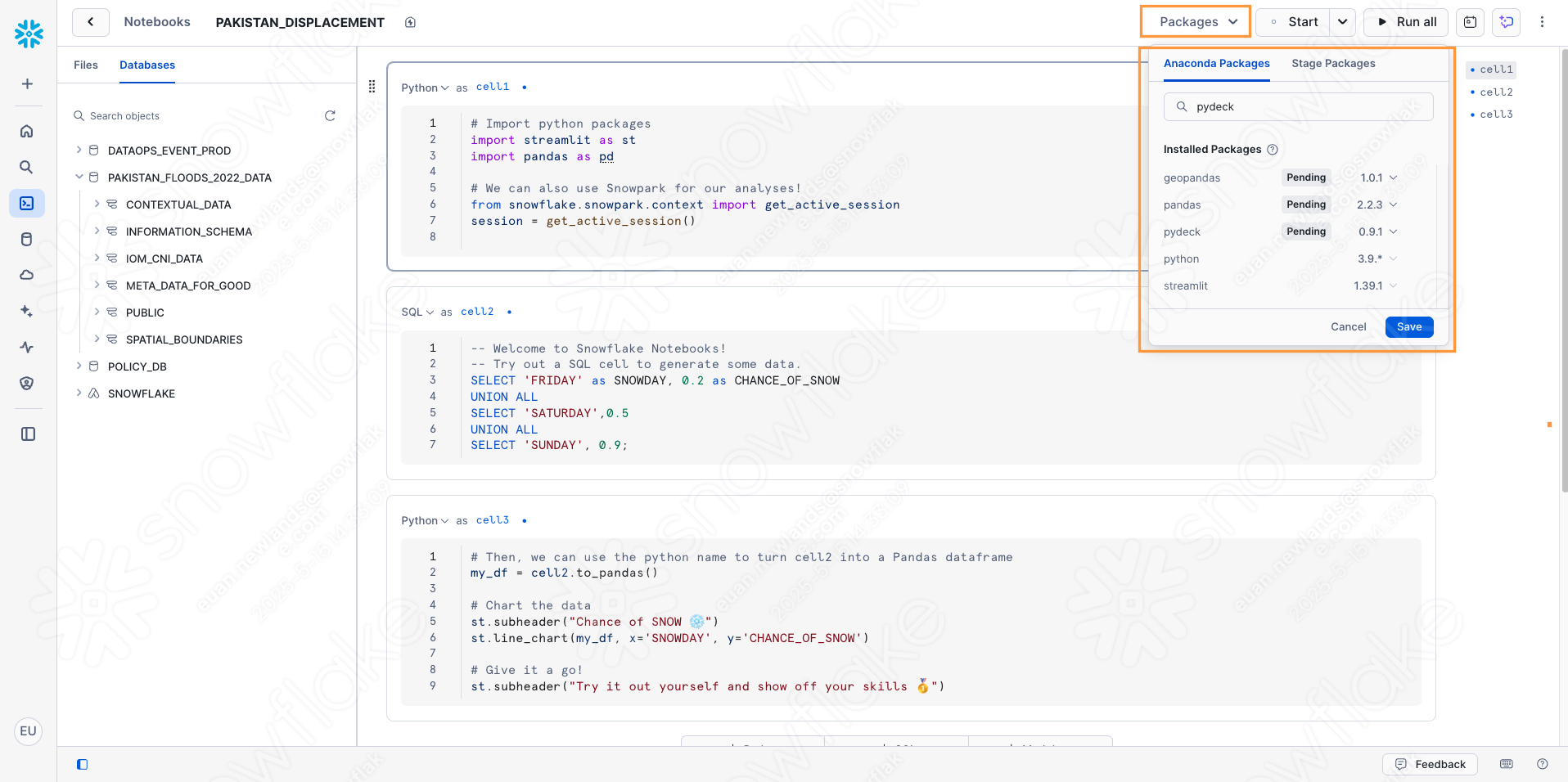The image size is (1568, 782).
Task: Open the three-dot more options menu
Action: tap(1542, 22)
